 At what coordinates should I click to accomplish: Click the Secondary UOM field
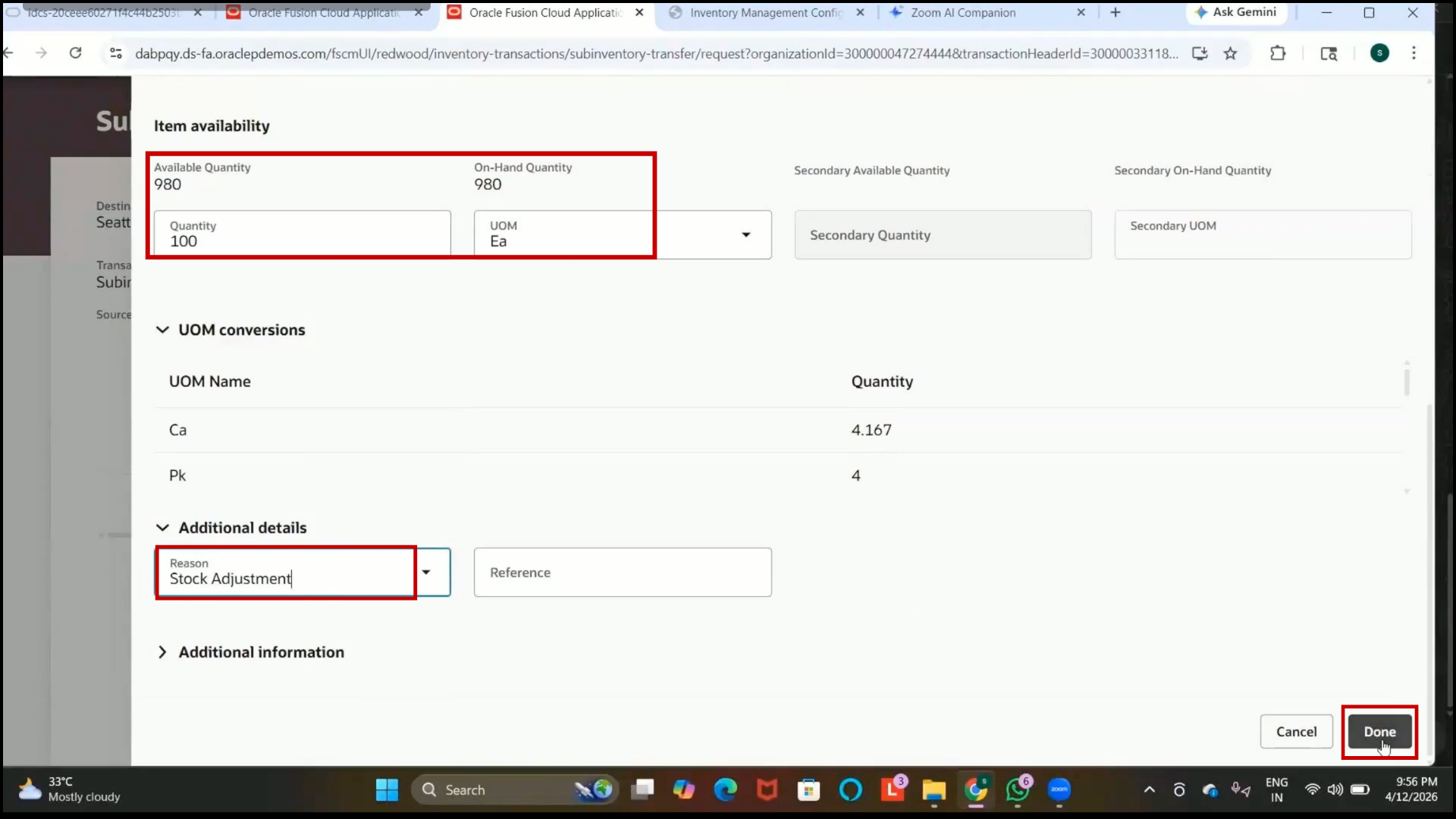[1263, 235]
